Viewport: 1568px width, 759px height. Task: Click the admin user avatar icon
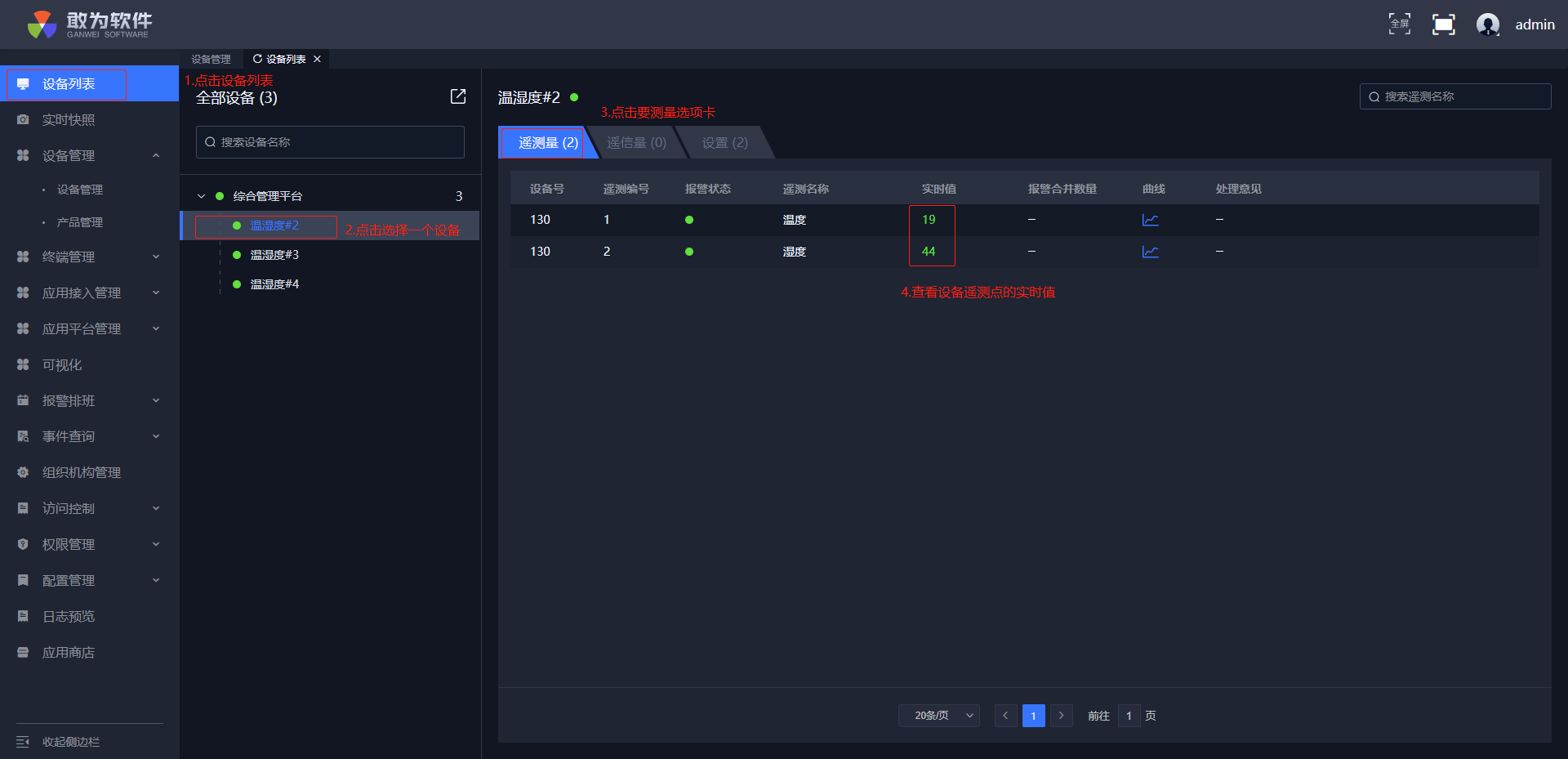1487,25
